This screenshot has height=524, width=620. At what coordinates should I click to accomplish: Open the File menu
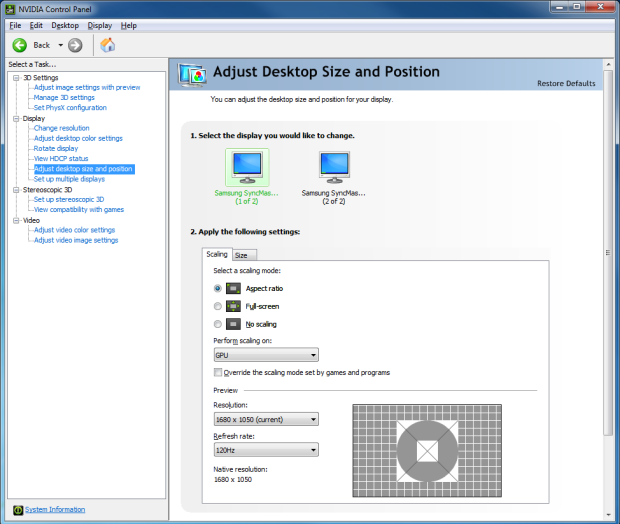(15, 25)
